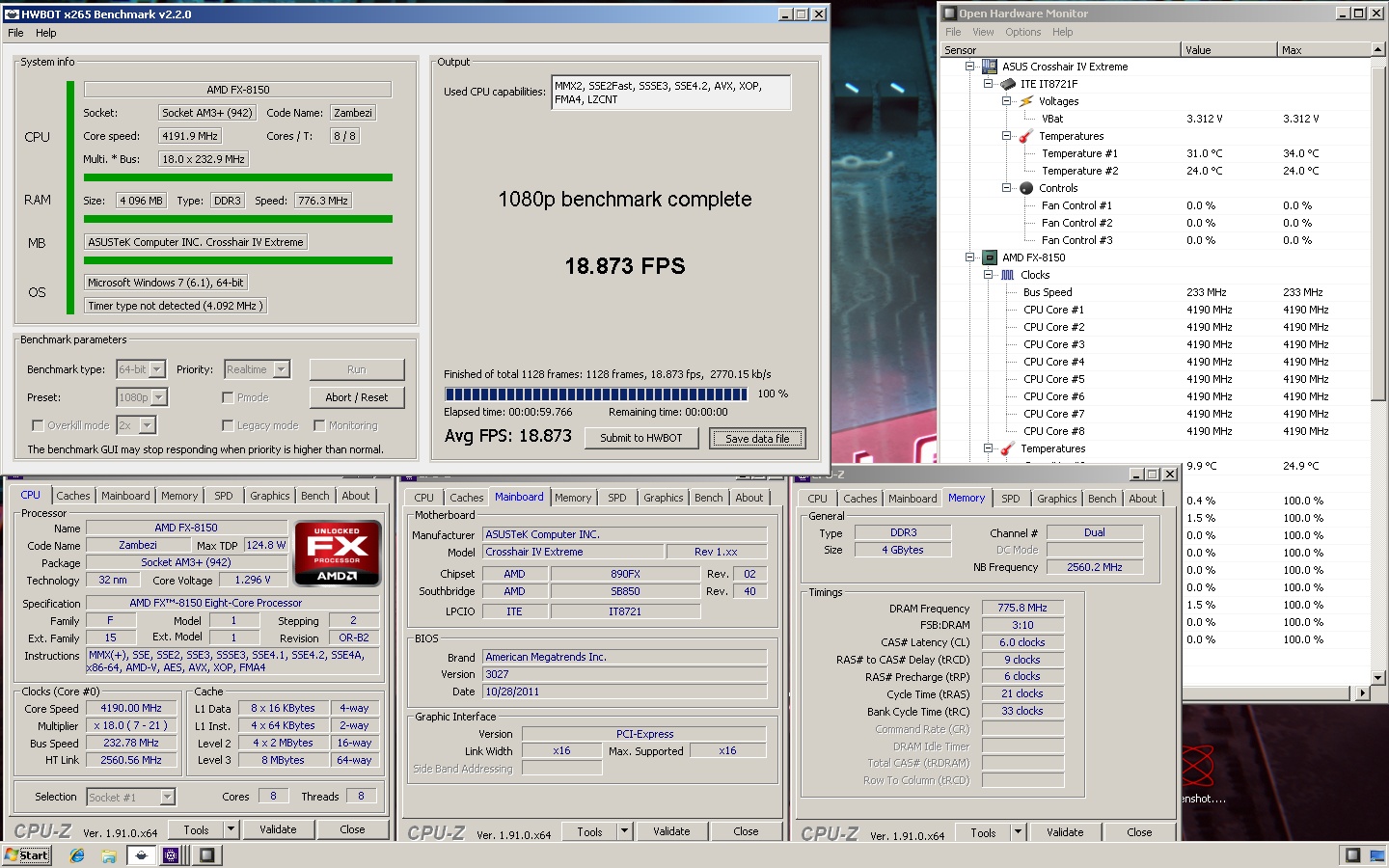Screen dimensions: 1389x868
Task: Switch to Graphics tab in CPU-Z Memory window
Action: (x=1057, y=499)
